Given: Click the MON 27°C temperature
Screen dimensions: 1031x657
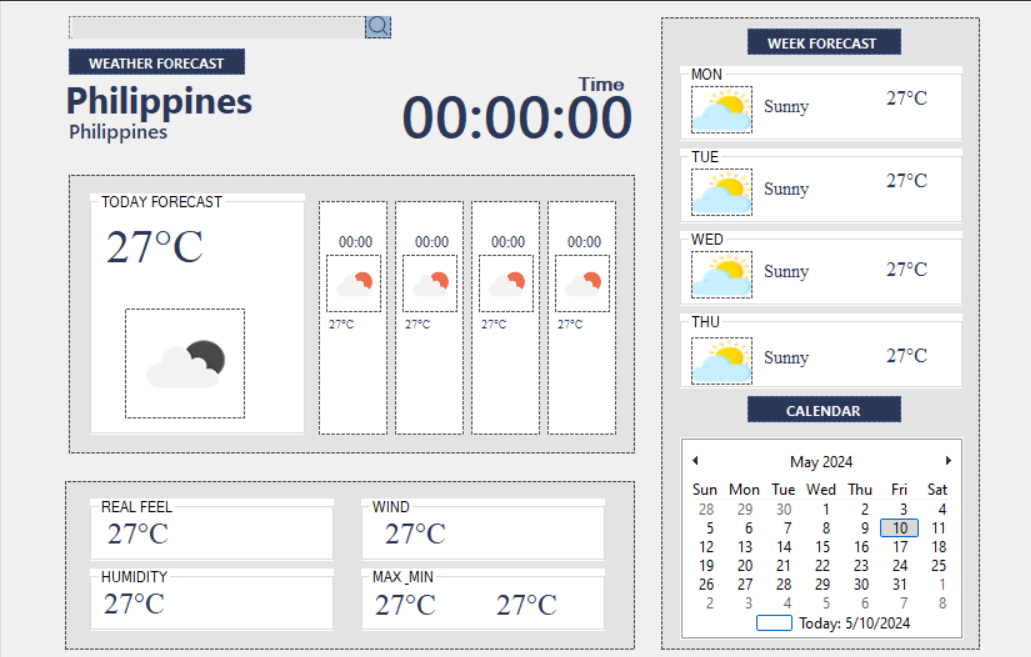Looking at the screenshot, I should [x=907, y=98].
